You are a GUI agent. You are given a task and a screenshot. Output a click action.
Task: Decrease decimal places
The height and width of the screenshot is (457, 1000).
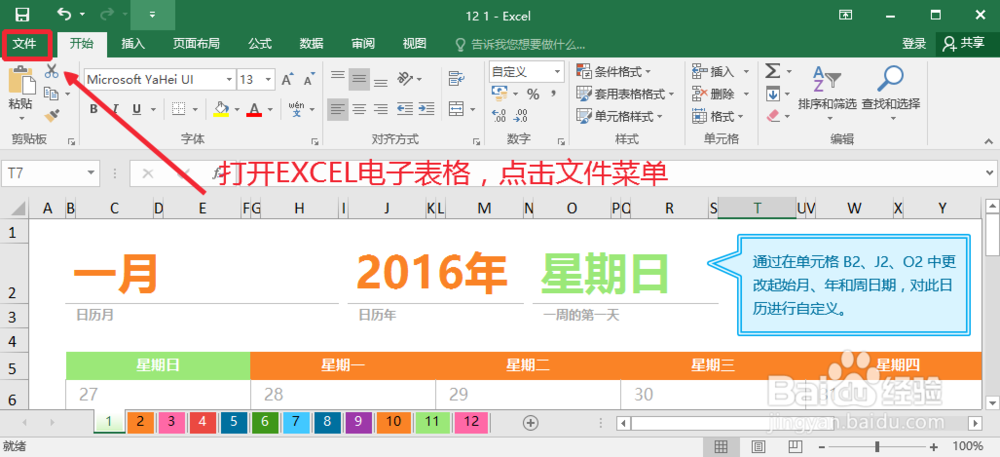[x=521, y=116]
